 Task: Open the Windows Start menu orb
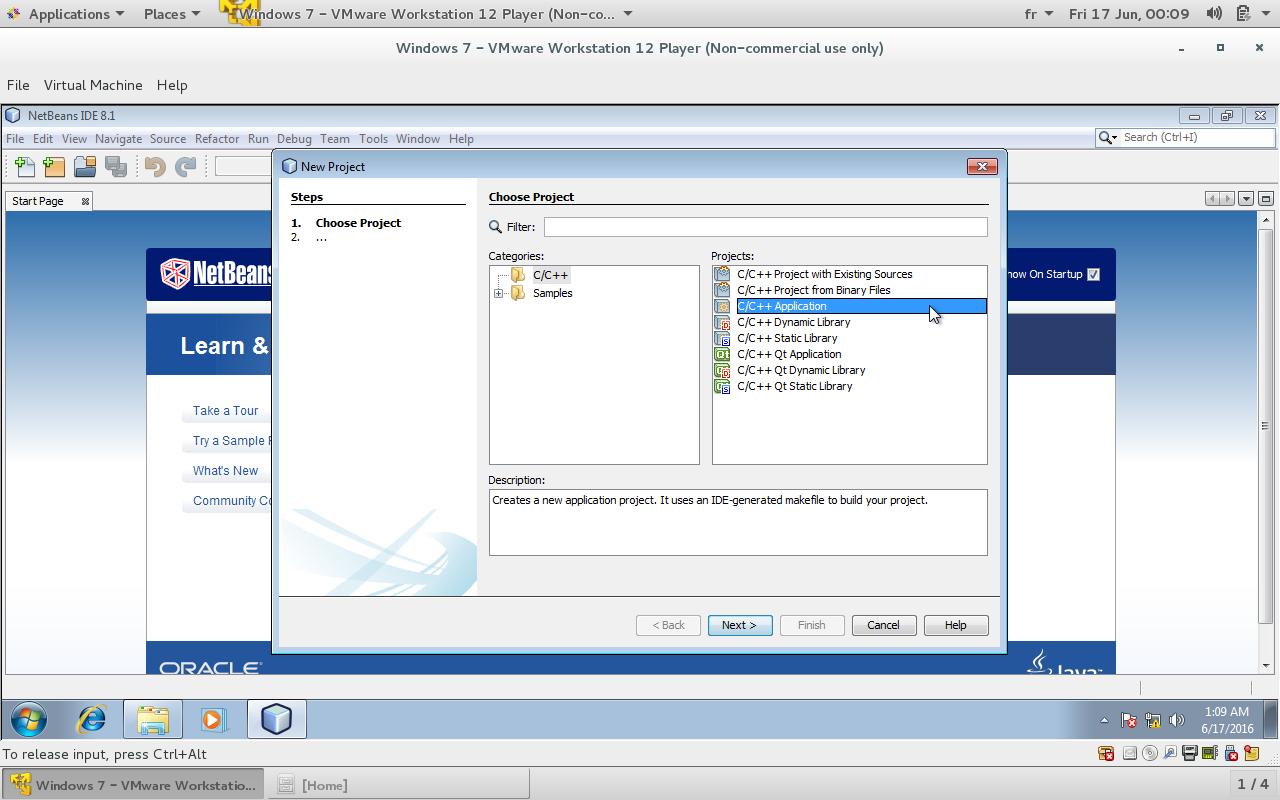(x=29, y=719)
